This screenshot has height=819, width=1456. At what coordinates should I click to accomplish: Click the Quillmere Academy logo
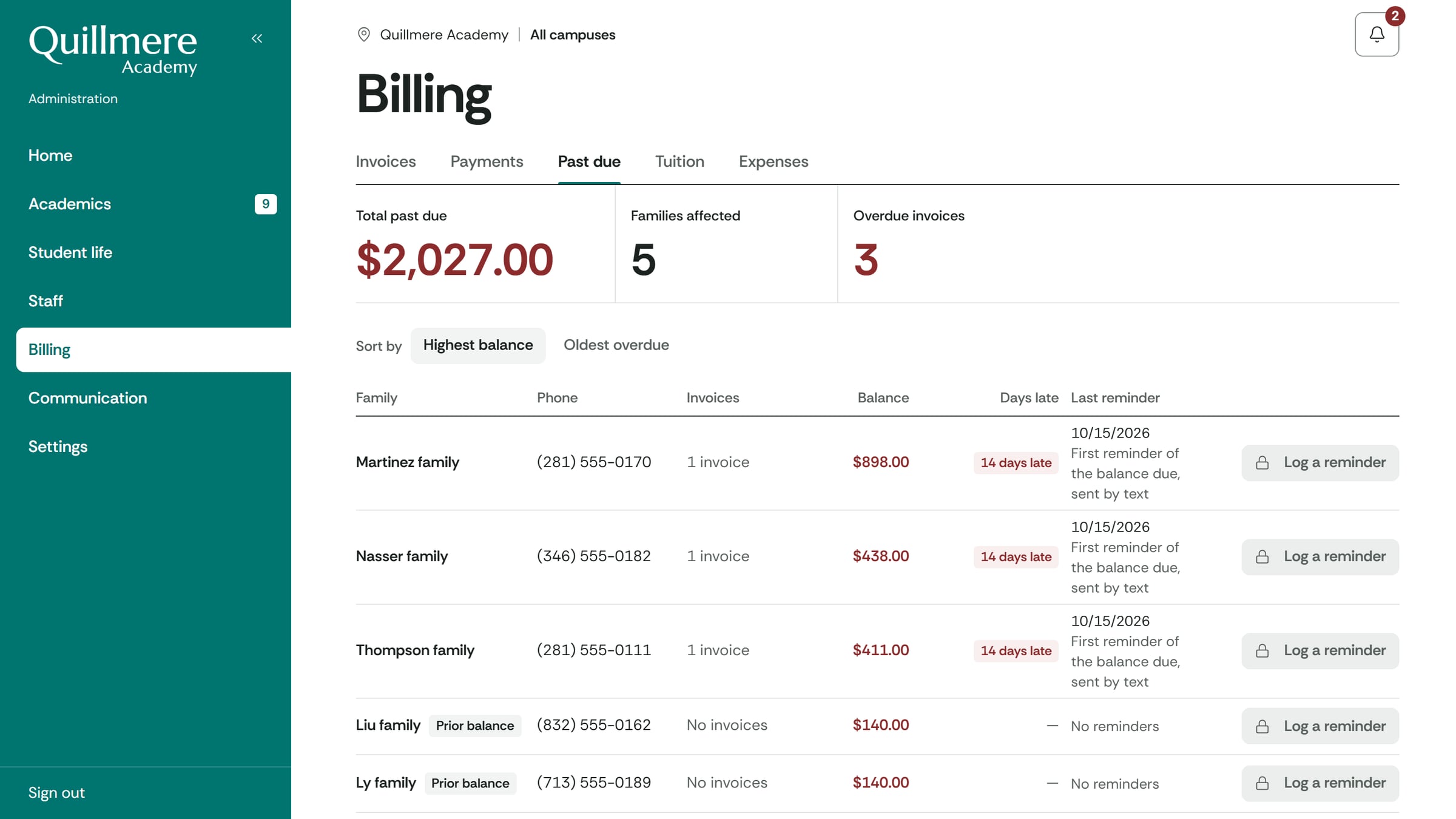(x=113, y=50)
